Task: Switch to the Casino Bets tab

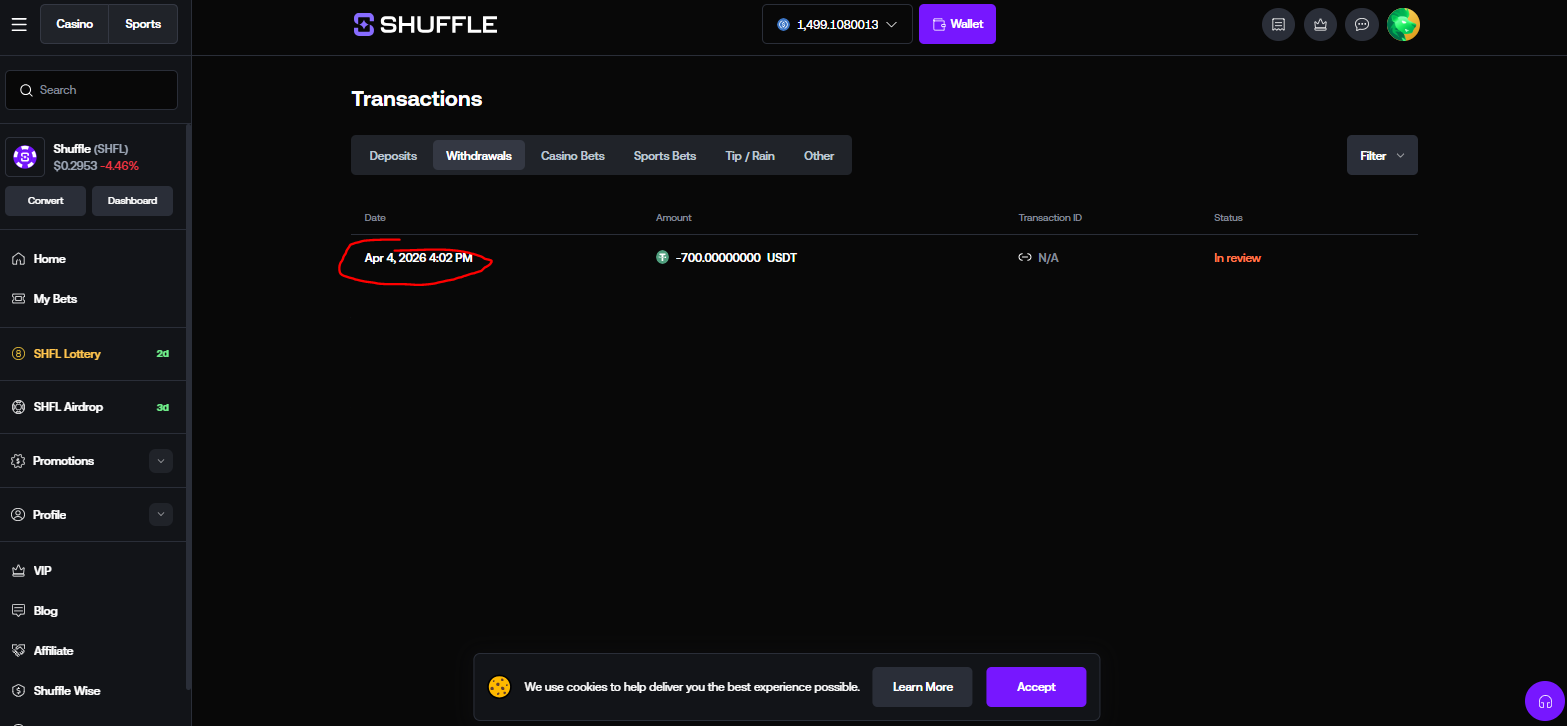Action: point(573,155)
